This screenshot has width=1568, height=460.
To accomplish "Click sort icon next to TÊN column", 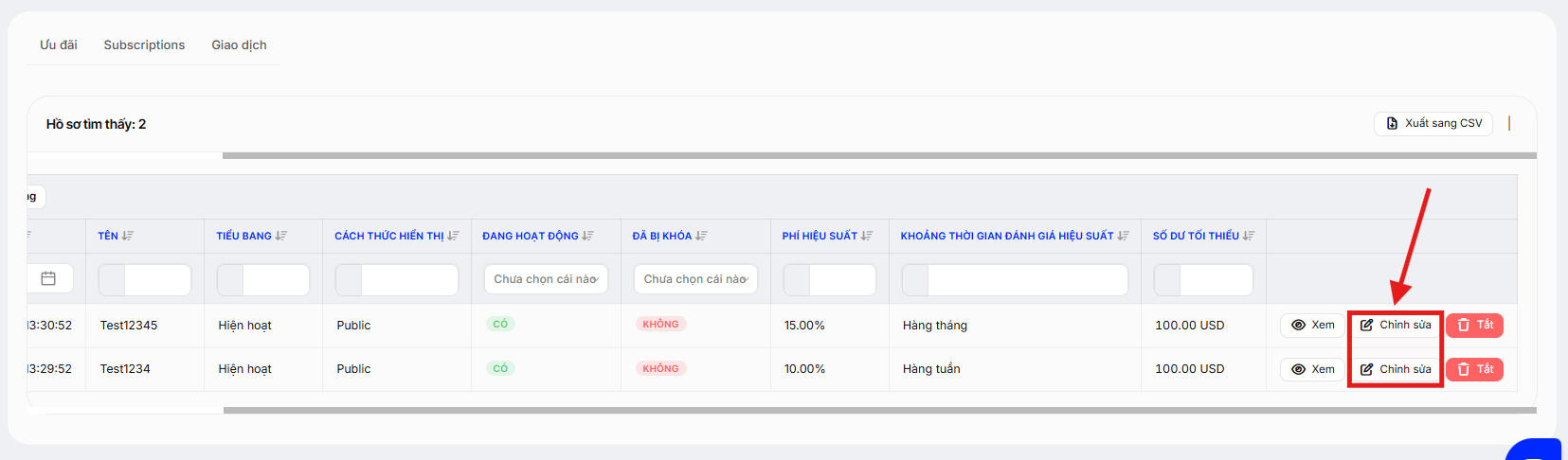I will coord(128,236).
